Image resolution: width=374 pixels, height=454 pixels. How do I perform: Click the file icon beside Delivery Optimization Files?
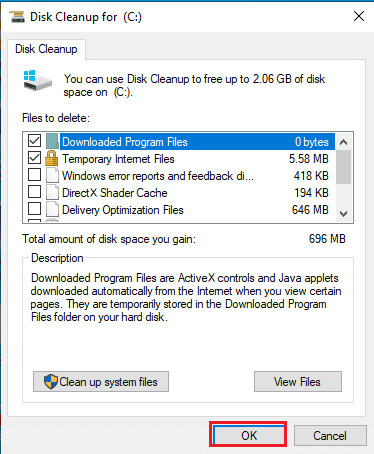coord(52,209)
